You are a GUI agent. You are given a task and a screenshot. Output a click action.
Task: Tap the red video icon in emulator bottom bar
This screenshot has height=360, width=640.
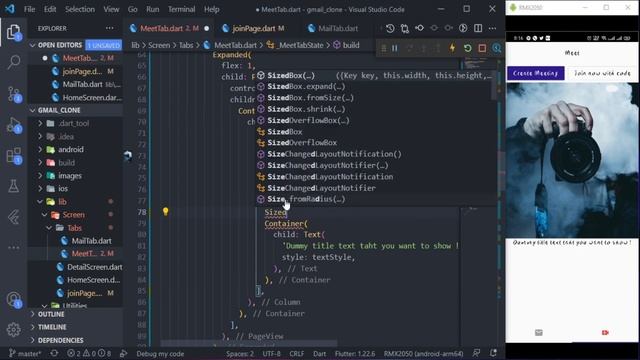click(x=605, y=333)
